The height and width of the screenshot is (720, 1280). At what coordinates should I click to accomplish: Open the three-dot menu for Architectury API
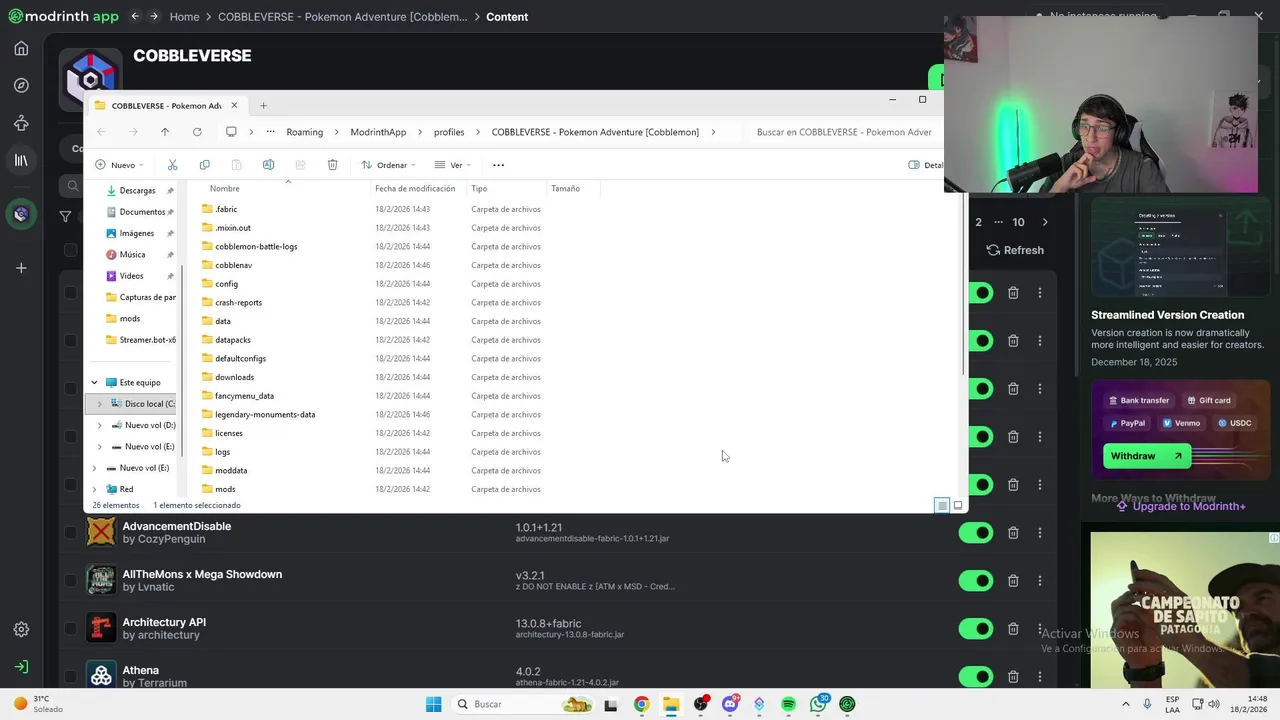[x=1040, y=628]
